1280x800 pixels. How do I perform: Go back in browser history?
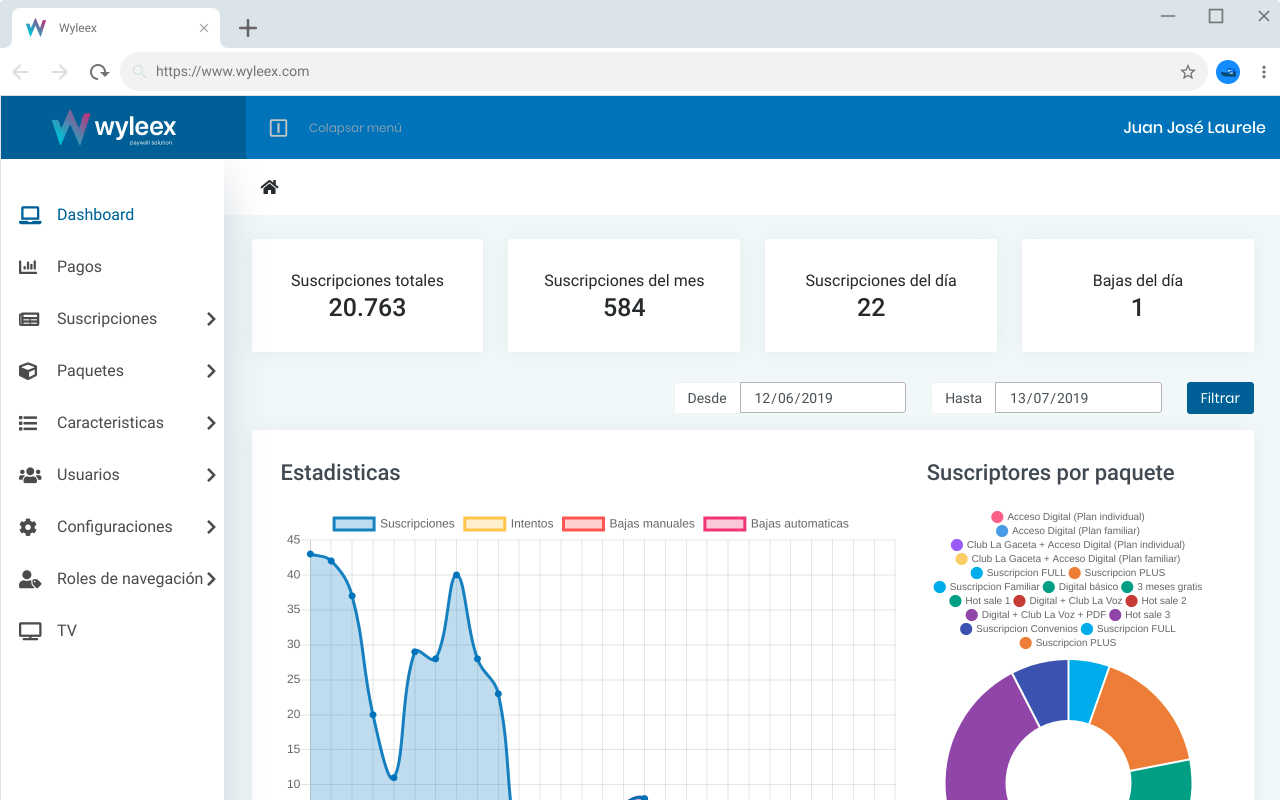pos(20,72)
